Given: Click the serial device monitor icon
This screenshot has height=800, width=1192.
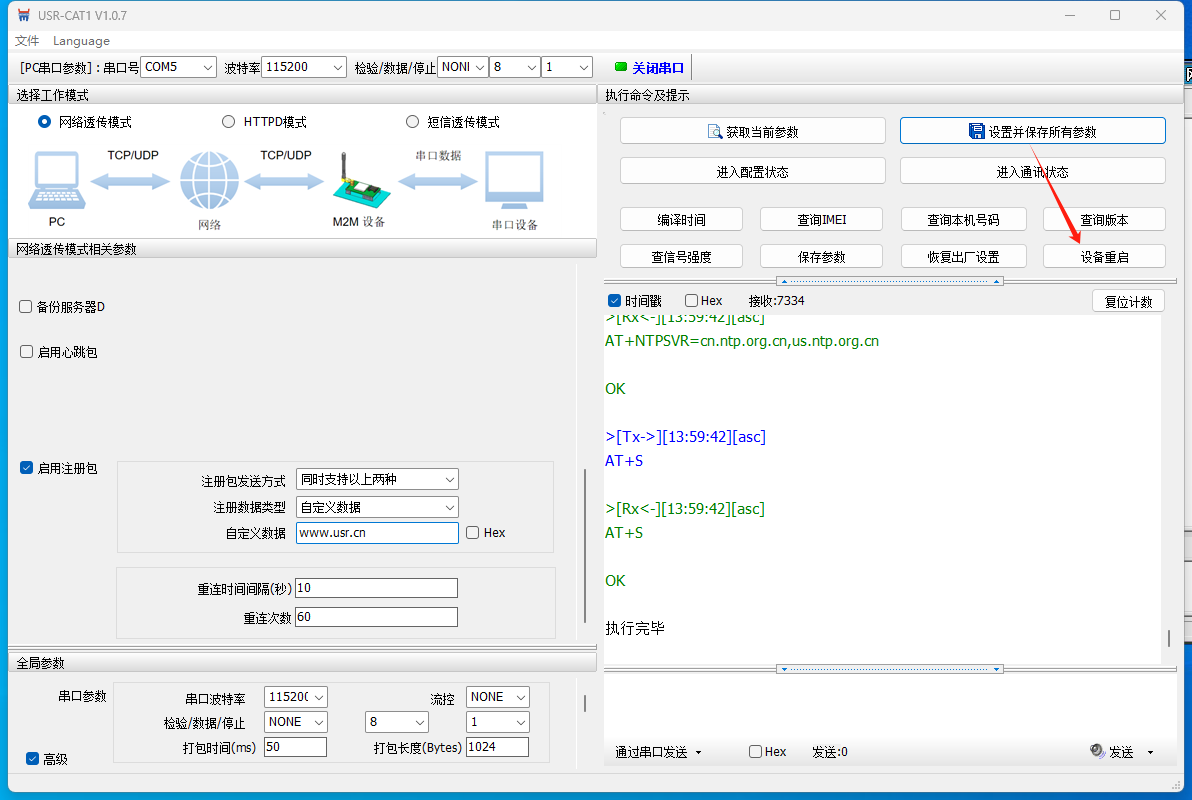Looking at the screenshot, I should click(514, 181).
